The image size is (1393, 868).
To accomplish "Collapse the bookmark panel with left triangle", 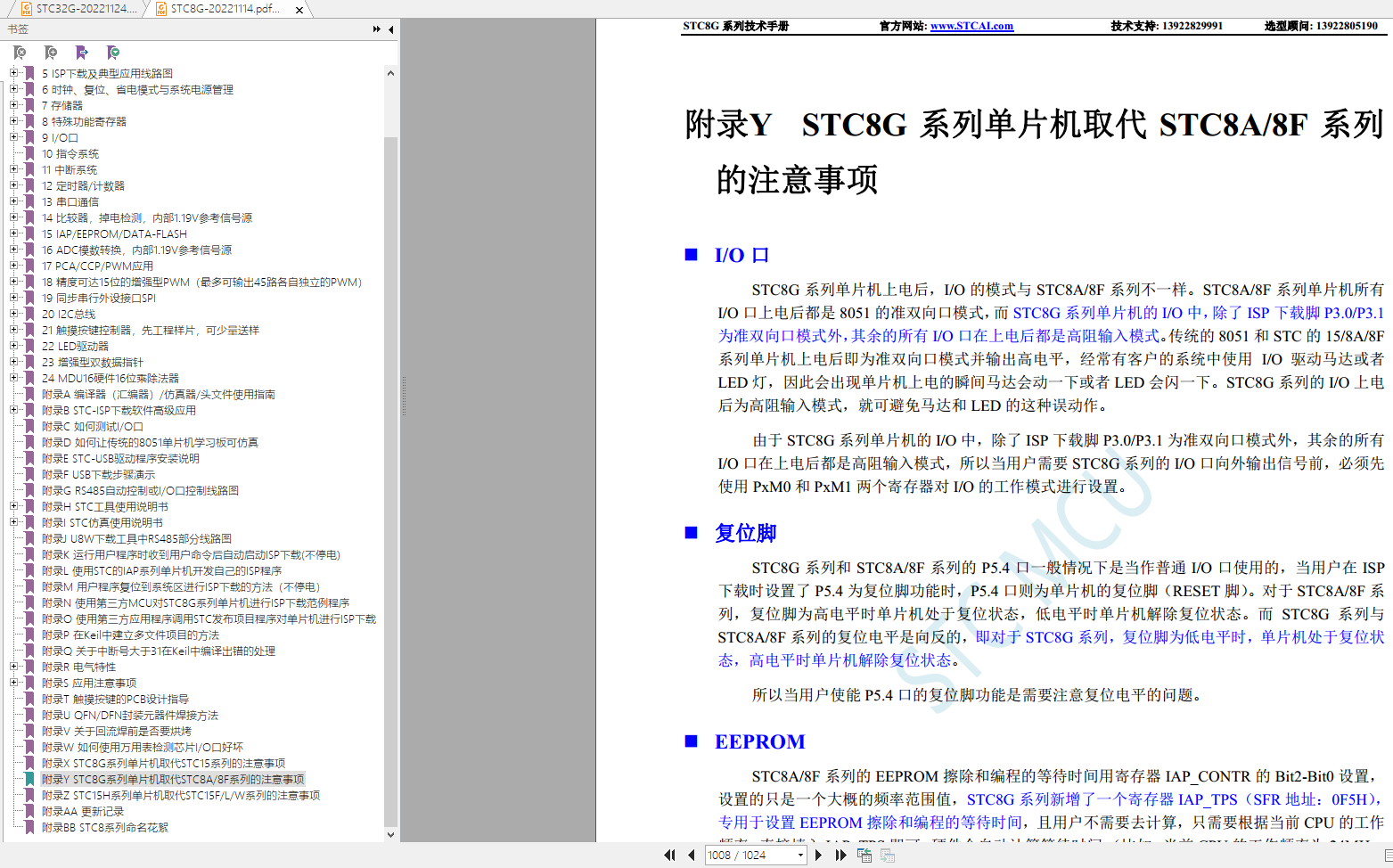I will [x=391, y=29].
